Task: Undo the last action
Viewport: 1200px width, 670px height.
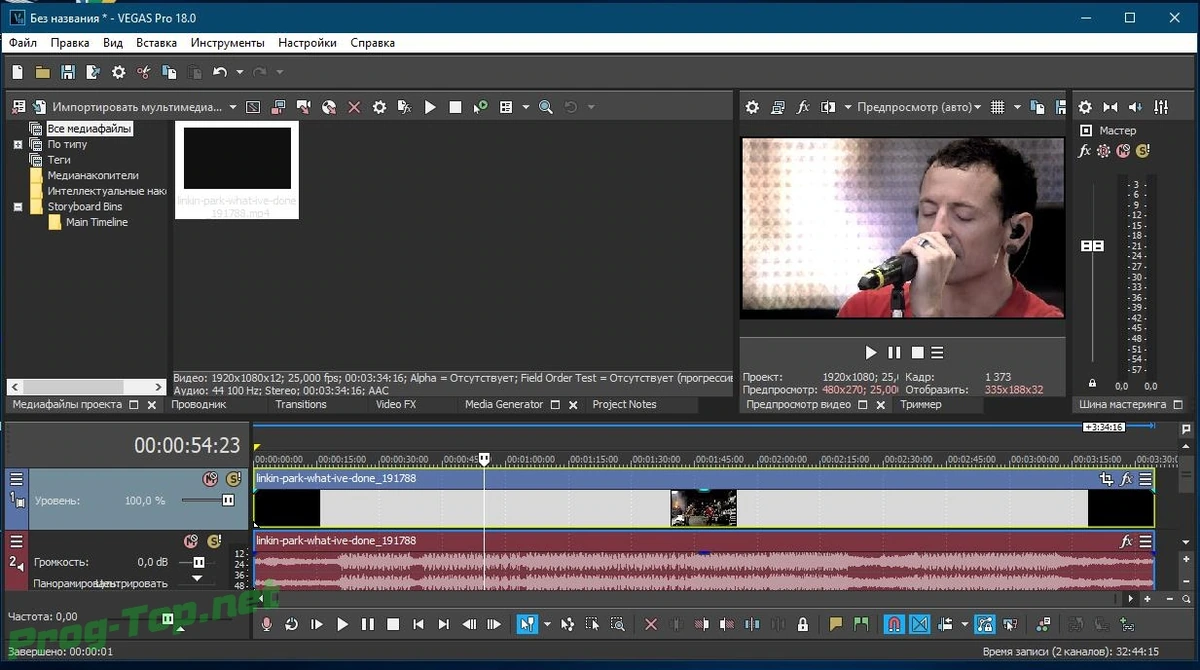Action: point(219,72)
